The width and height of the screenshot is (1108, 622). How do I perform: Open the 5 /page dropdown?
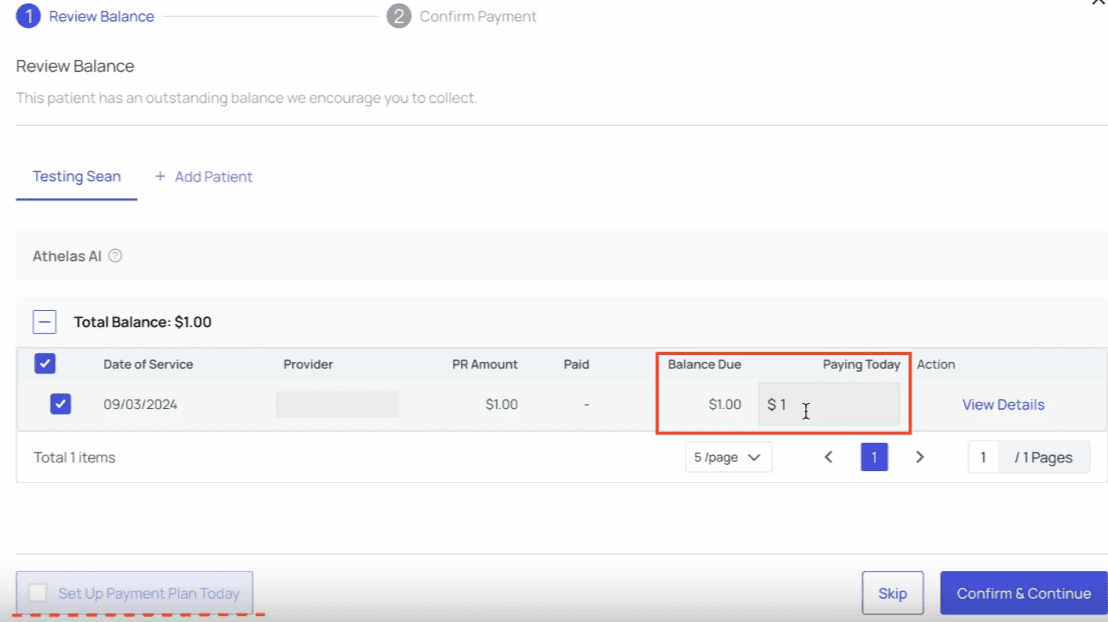pos(728,457)
